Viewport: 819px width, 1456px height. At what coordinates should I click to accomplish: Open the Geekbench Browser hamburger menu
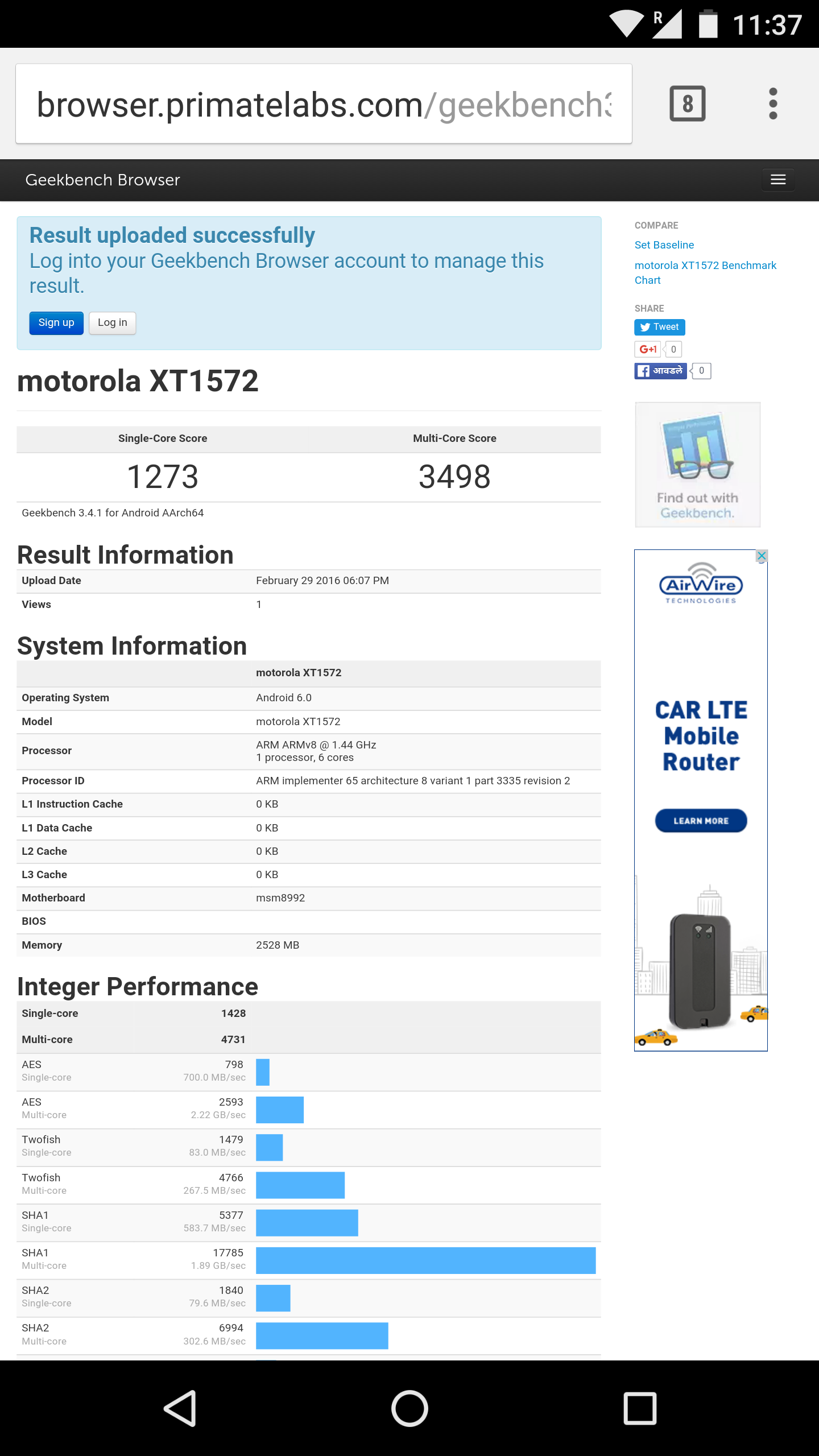(x=778, y=180)
